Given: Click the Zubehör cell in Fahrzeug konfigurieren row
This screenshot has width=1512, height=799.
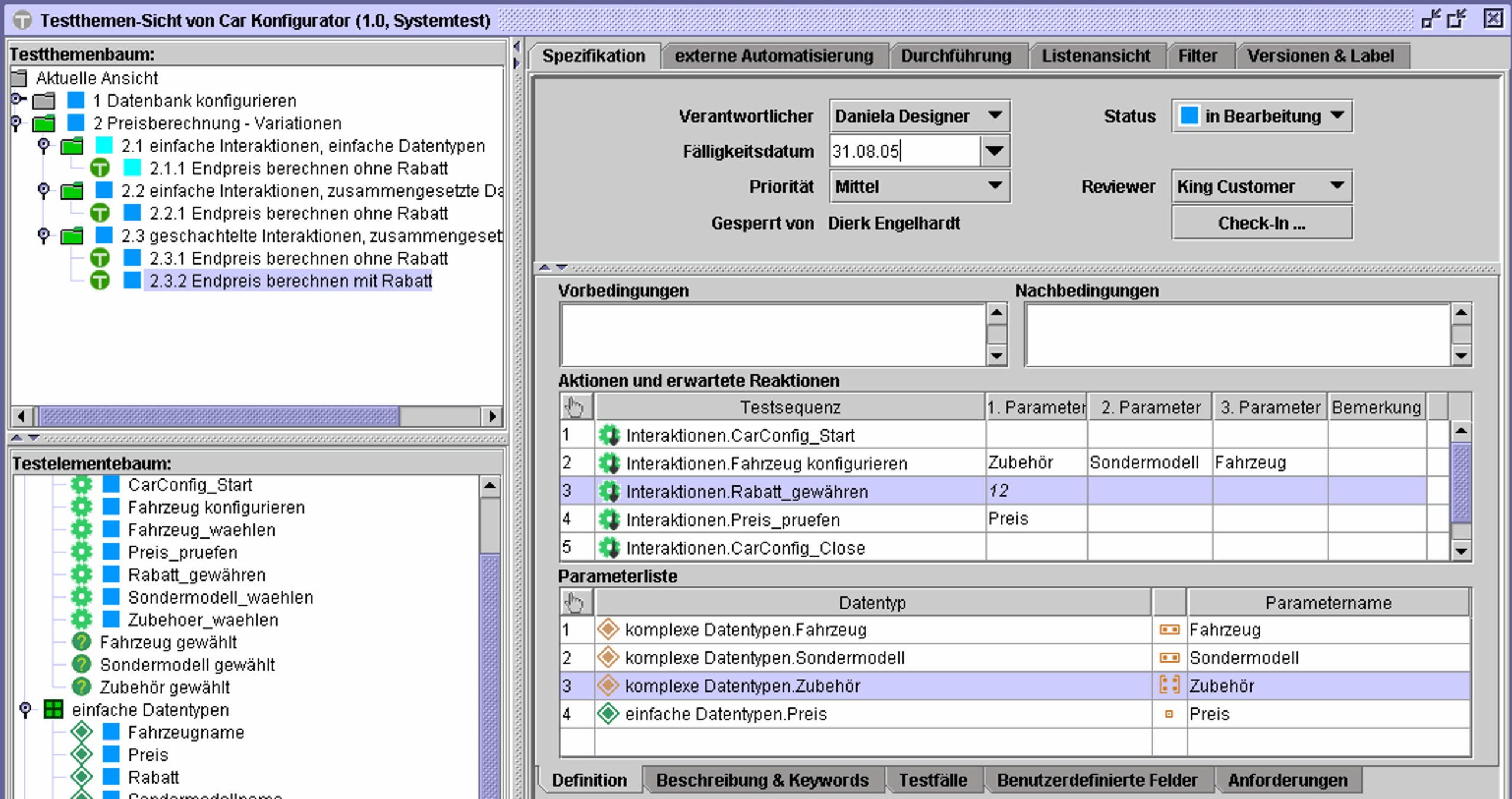Looking at the screenshot, I should 1036,462.
